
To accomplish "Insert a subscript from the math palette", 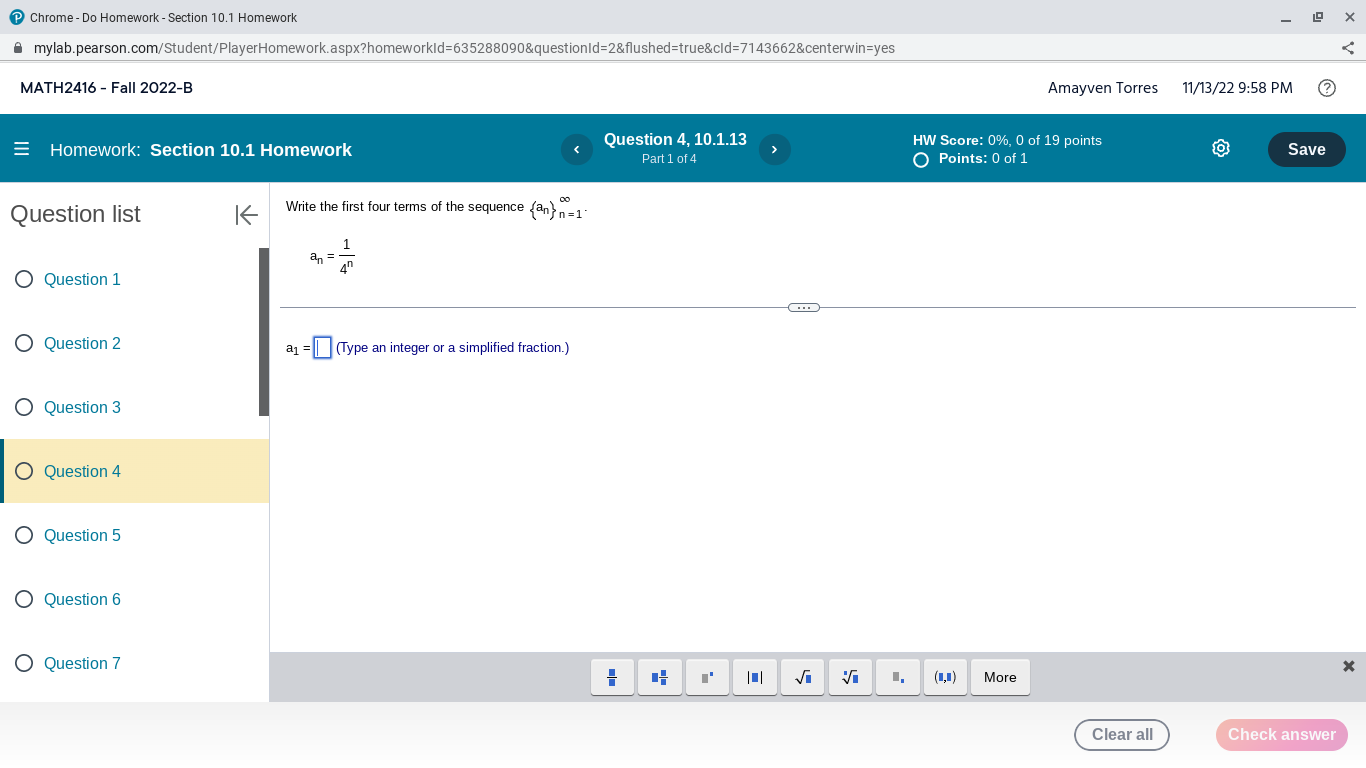I will (897, 677).
